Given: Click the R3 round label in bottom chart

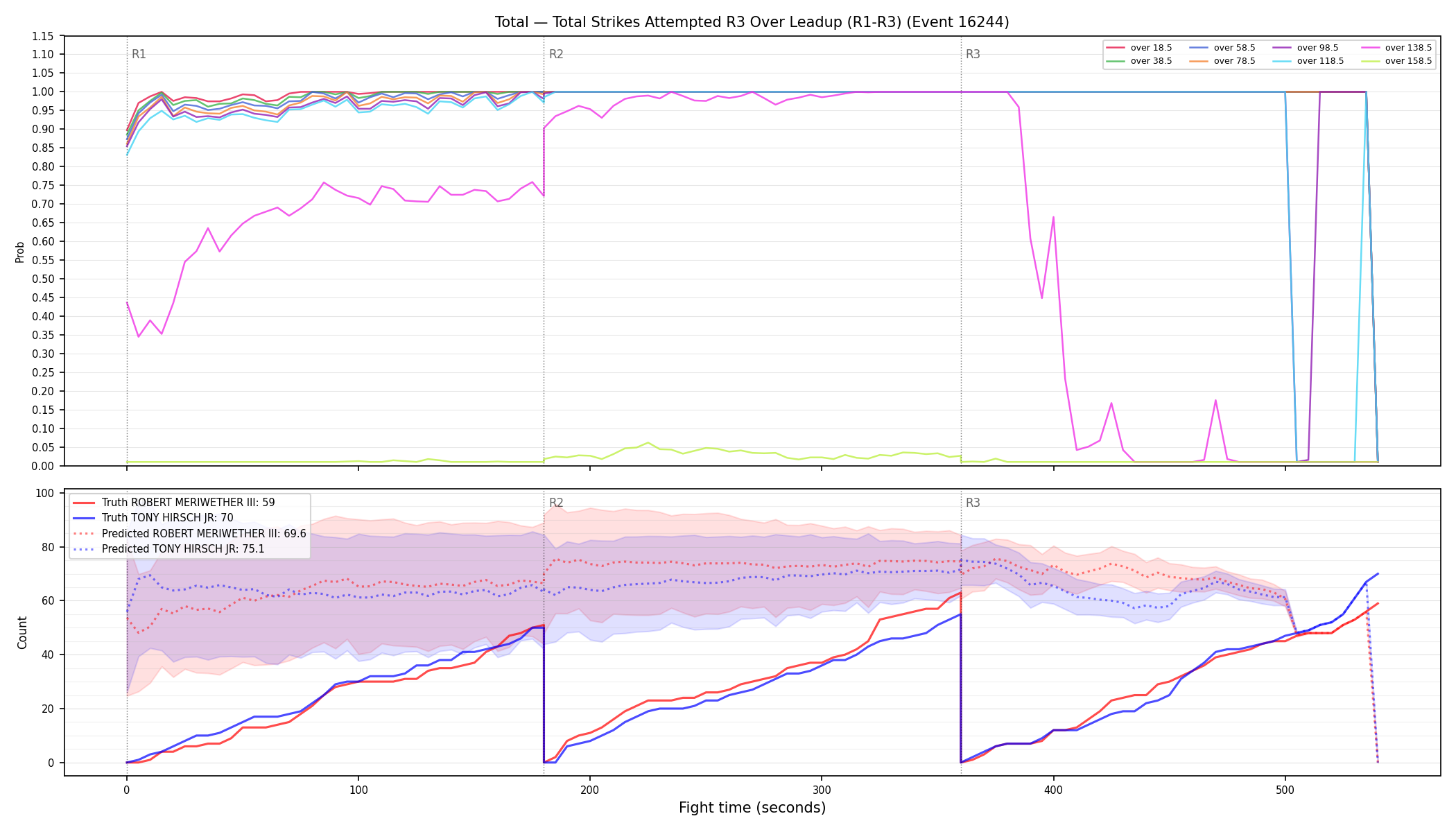Looking at the screenshot, I should [x=973, y=503].
